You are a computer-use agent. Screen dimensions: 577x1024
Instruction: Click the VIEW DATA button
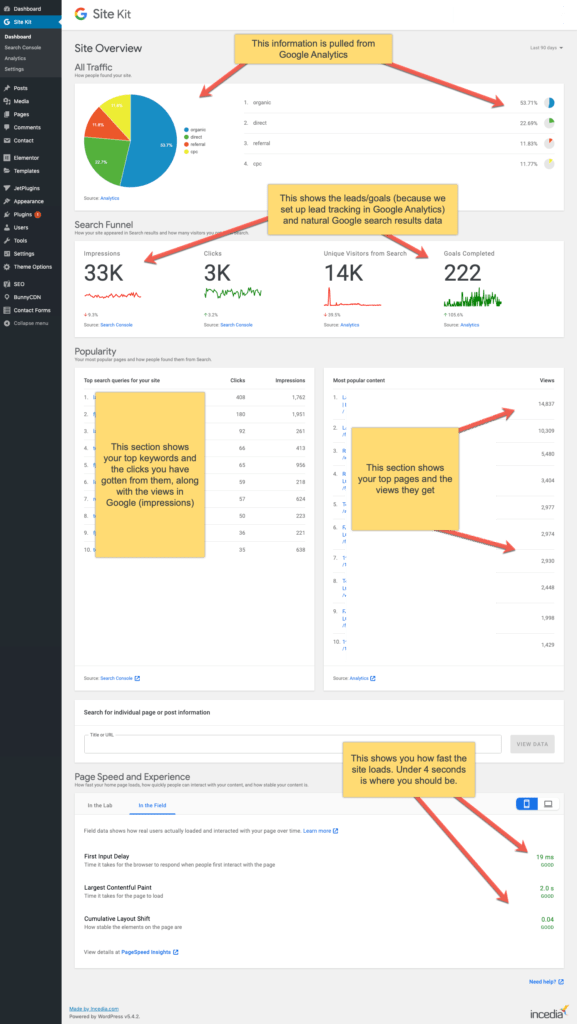point(533,744)
